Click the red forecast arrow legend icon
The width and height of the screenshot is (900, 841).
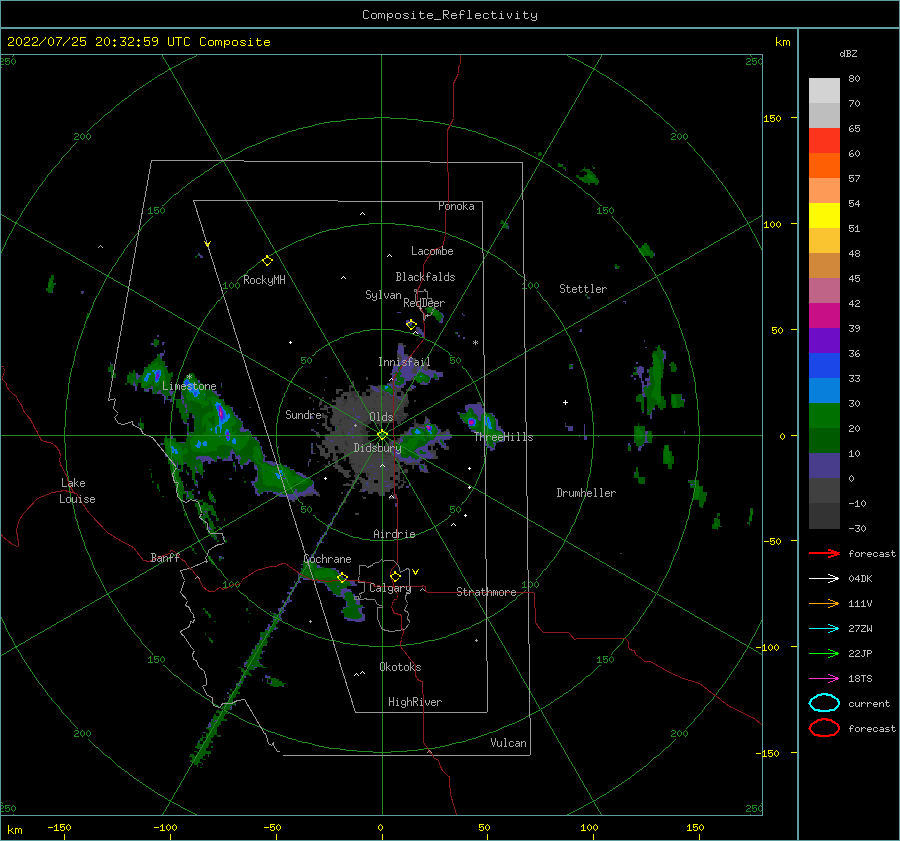[824, 553]
